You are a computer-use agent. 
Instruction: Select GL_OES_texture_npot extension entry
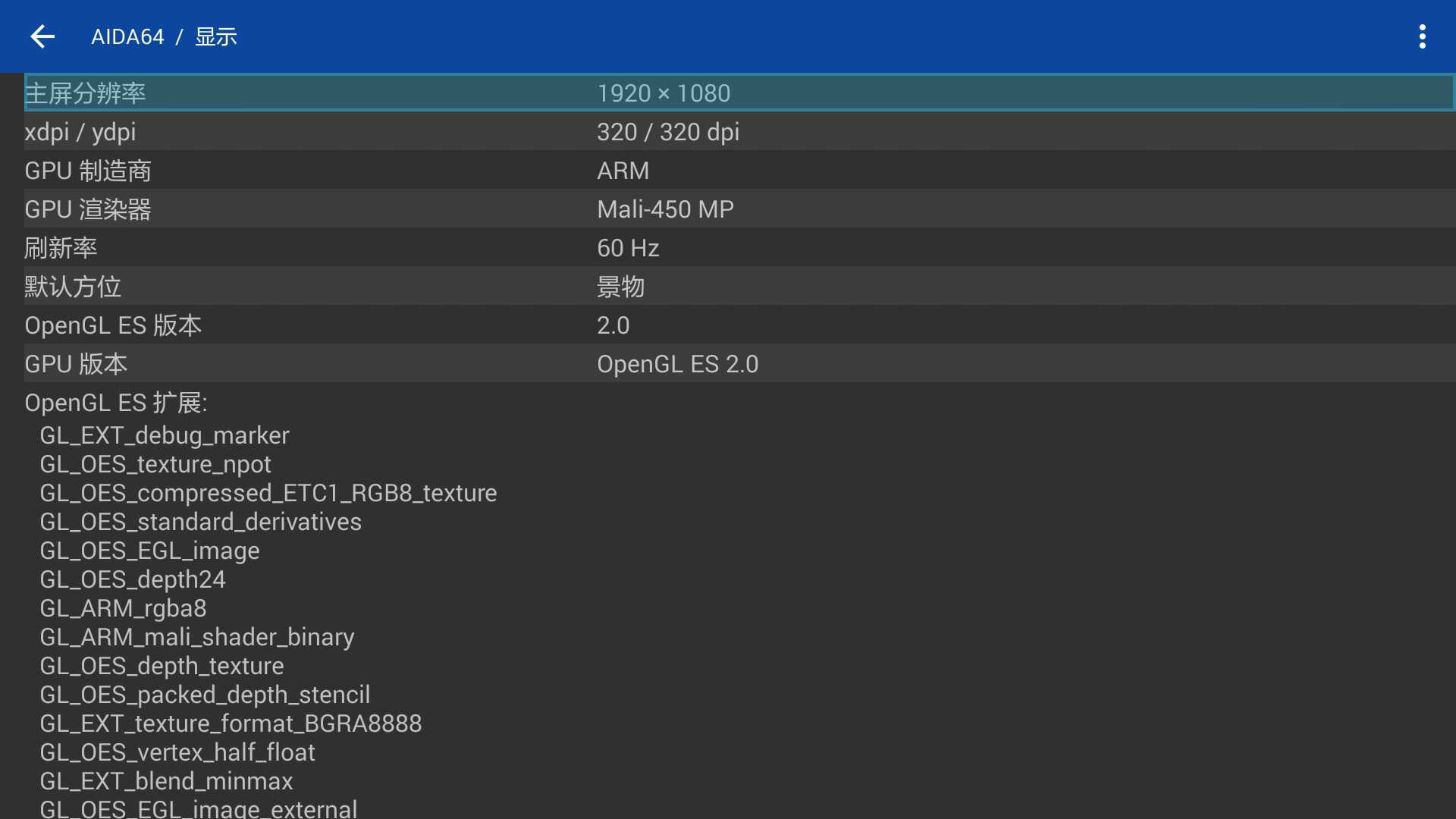pyautogui.click(x=155, y=464)
